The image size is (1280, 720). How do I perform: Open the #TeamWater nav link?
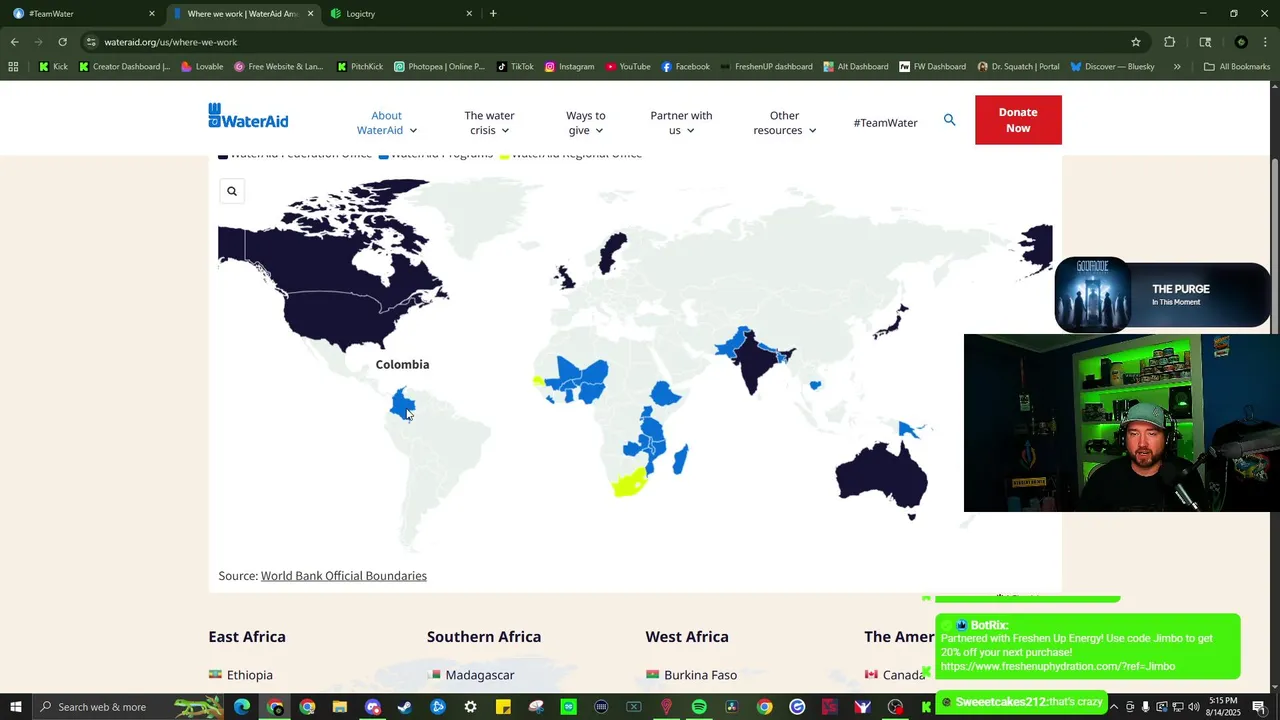click(x=885, y=123)
